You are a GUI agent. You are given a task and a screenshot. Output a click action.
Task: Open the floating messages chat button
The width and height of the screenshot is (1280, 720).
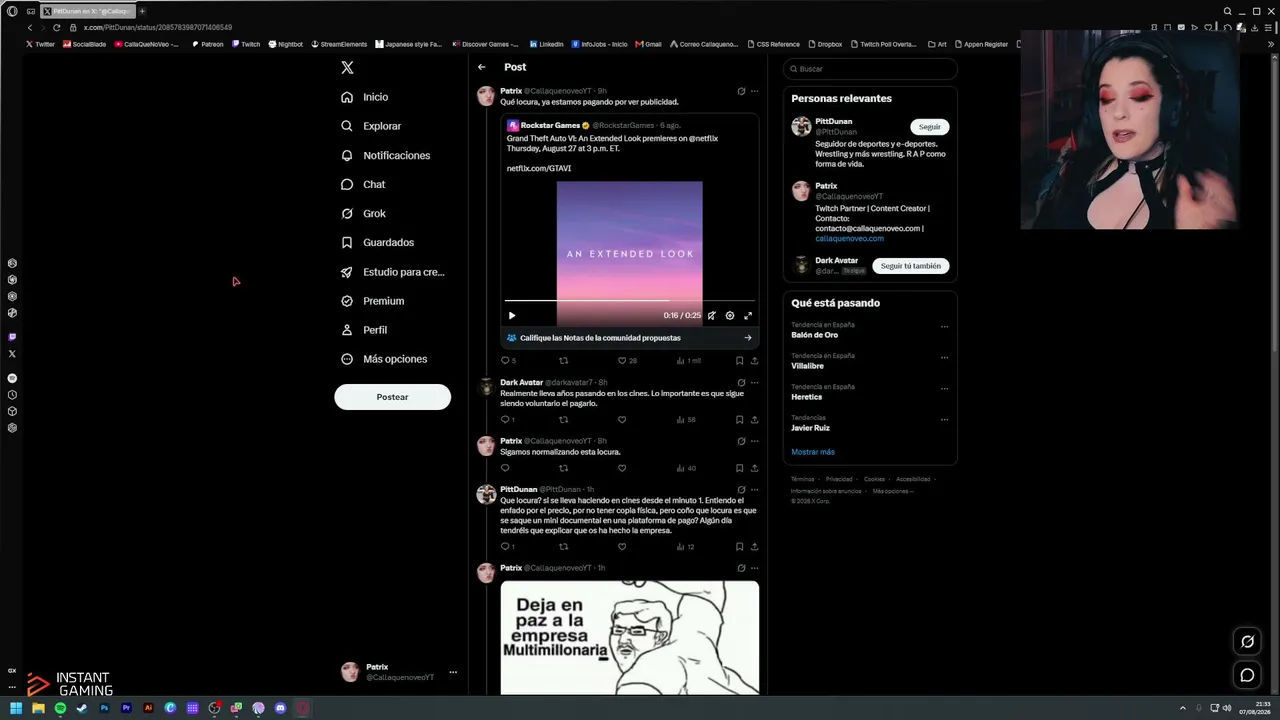(x=1247, y=675)
